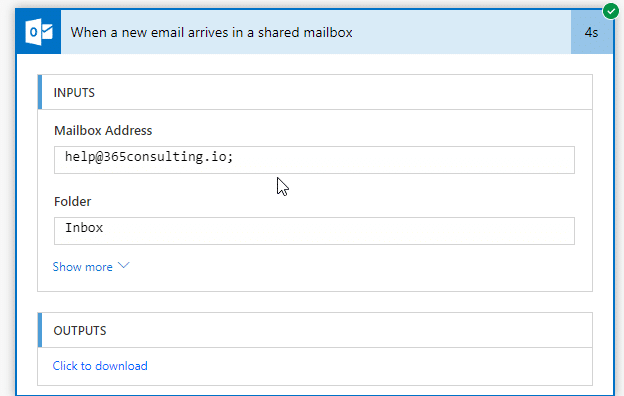This screenshot has height=396, width=624.
Task: Click the Mailbox Address label
Action: pos(103,131)
